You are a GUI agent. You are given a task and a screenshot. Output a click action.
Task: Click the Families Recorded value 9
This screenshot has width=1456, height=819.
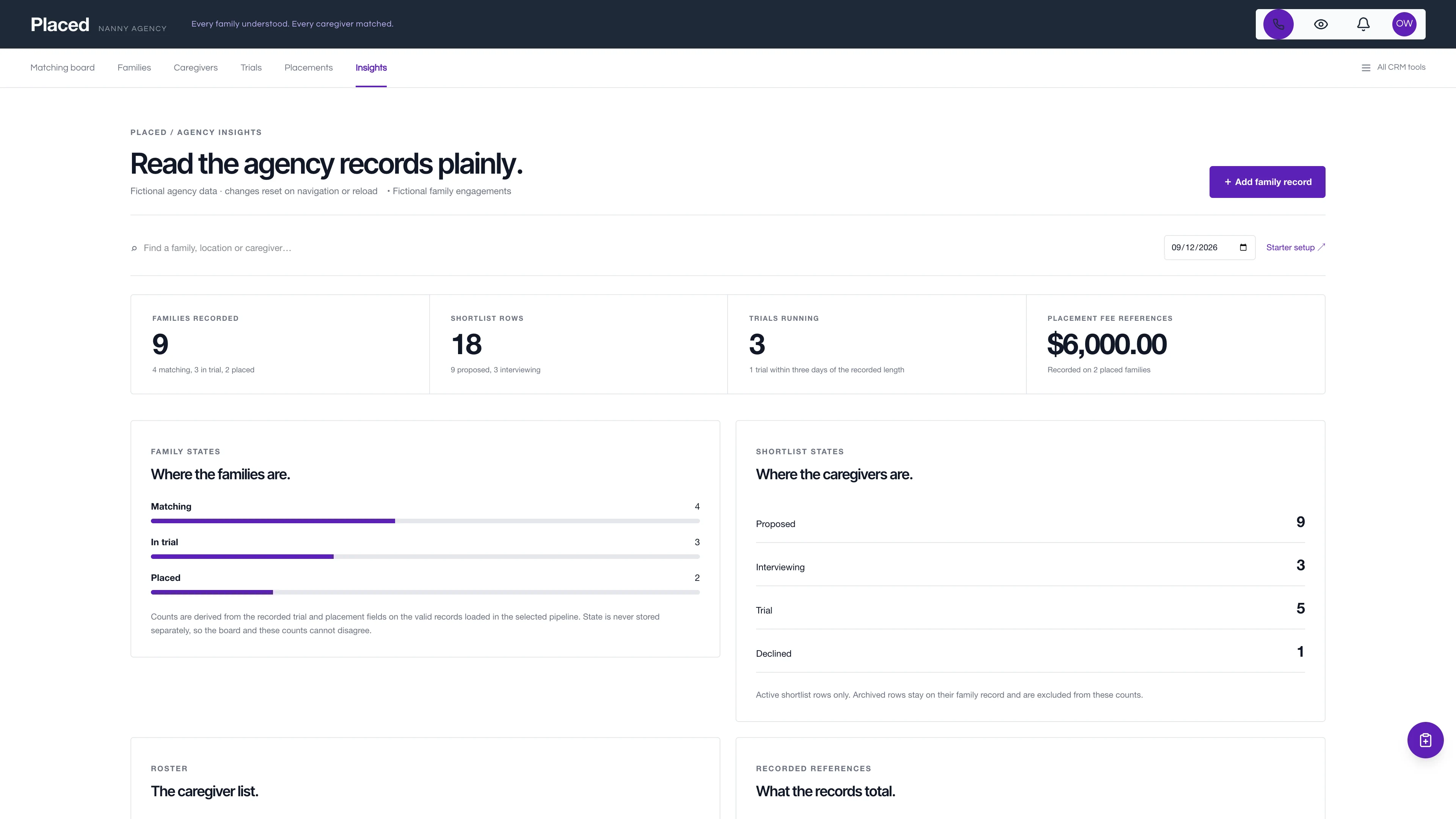160,344
